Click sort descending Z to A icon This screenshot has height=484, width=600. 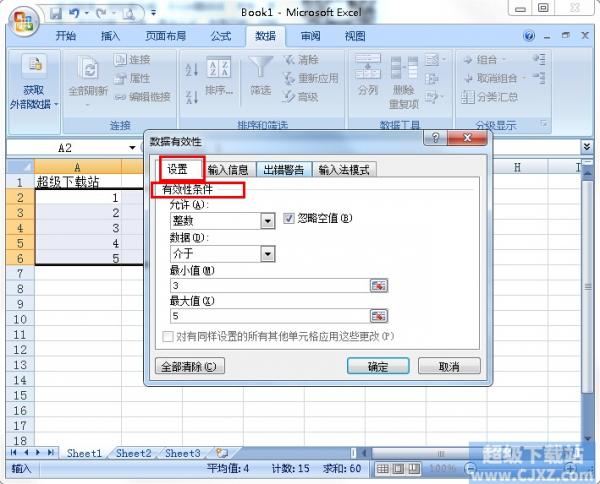pos(192,97)
